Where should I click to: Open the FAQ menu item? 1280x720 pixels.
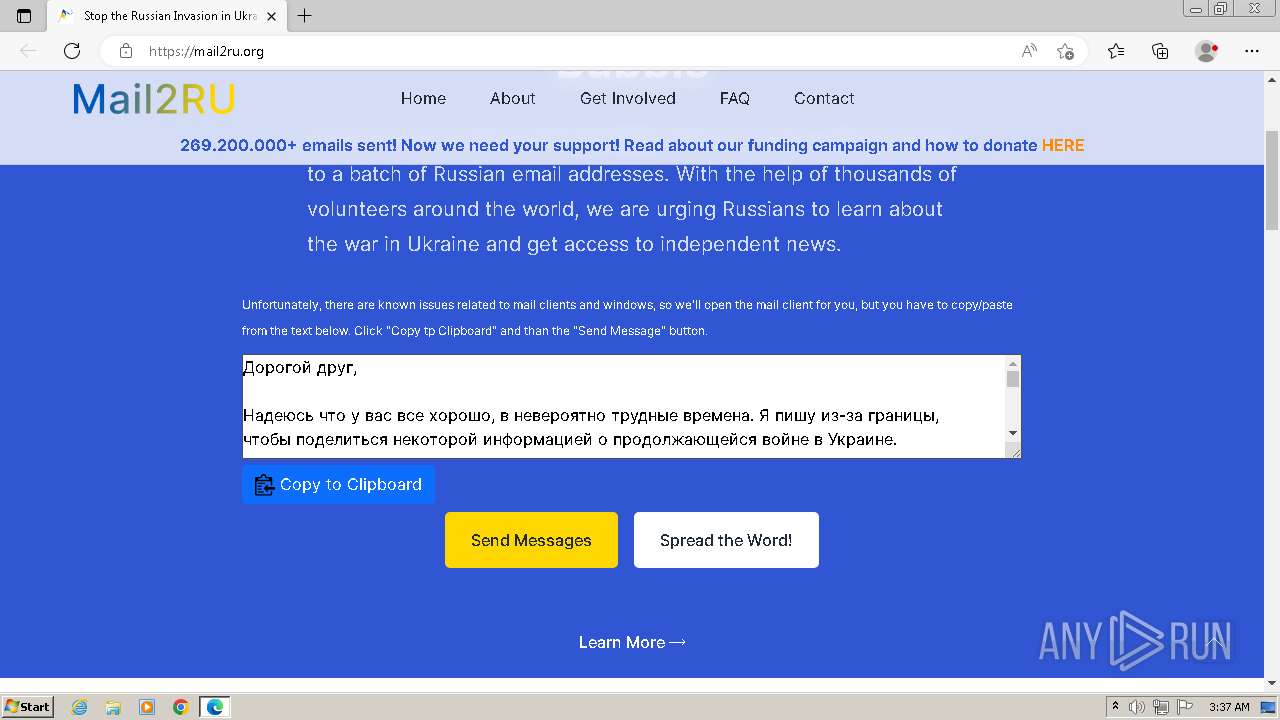(735, 98)
